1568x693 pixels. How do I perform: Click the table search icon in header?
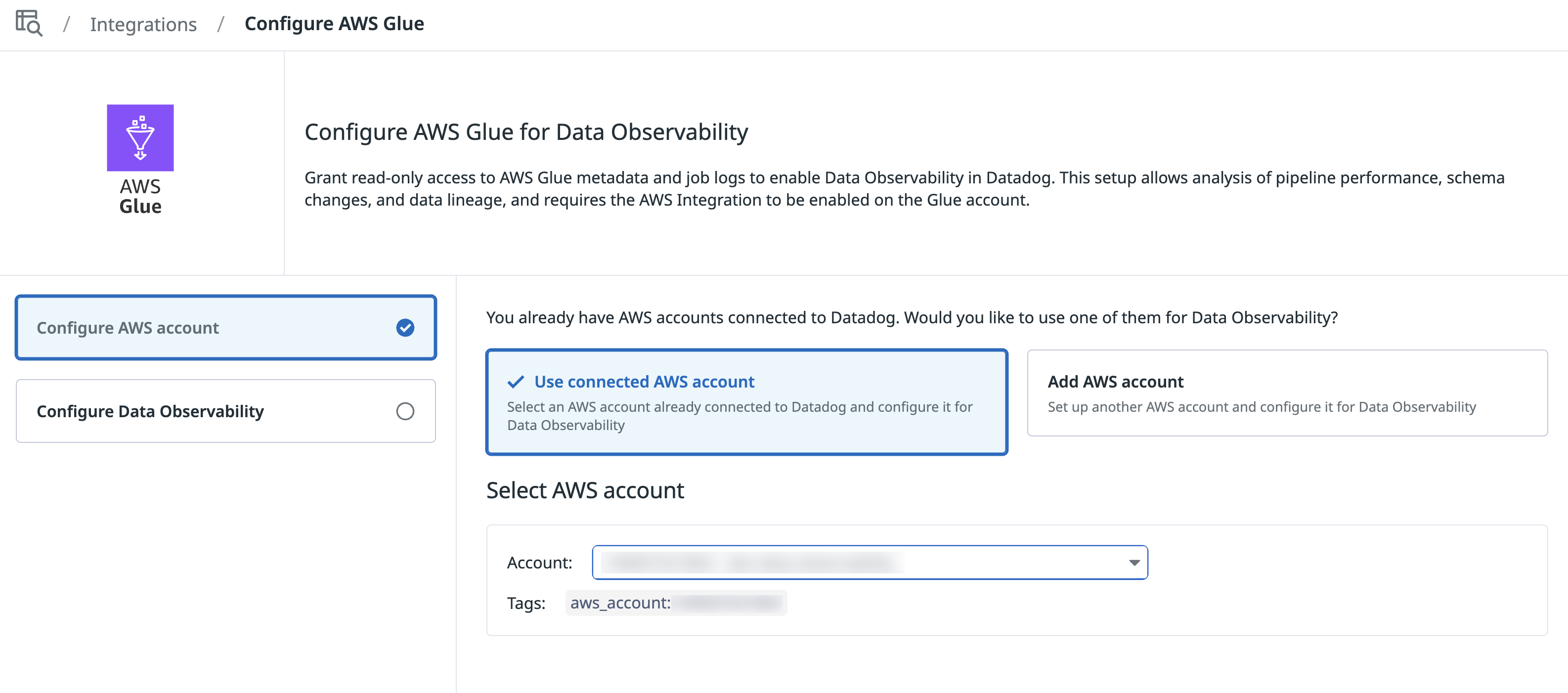(x=29, y=23)
